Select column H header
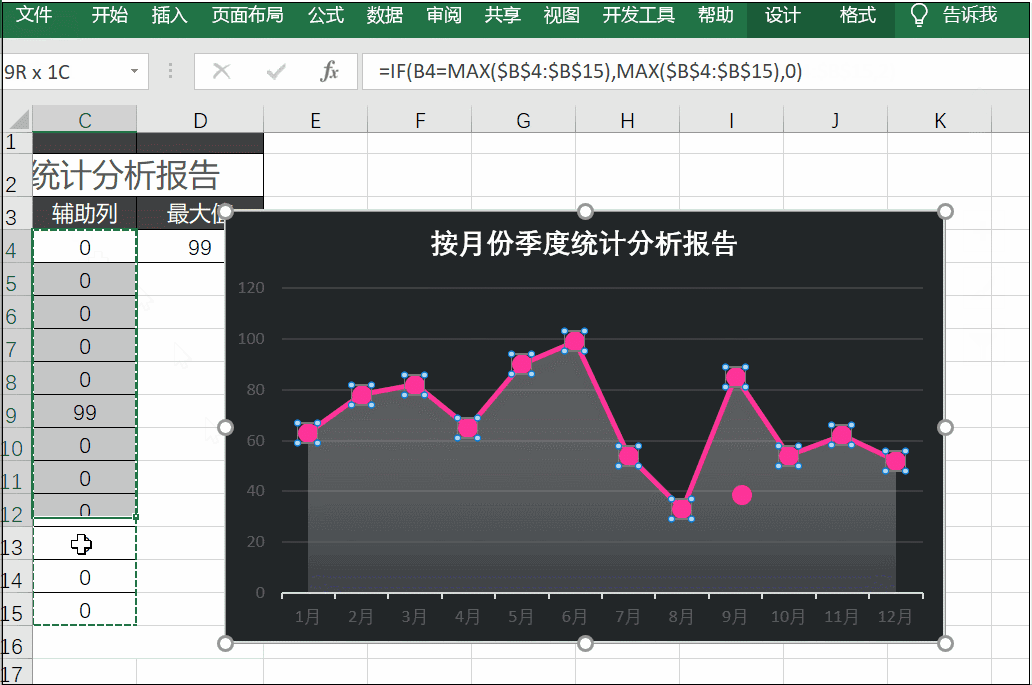 pos(627,120)
